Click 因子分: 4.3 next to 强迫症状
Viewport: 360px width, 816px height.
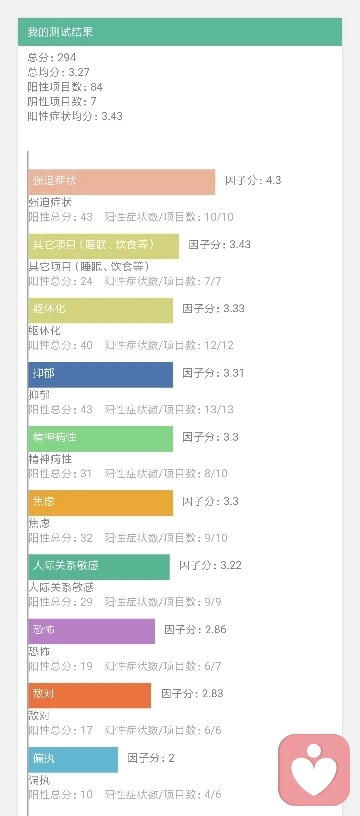point(253,181)
